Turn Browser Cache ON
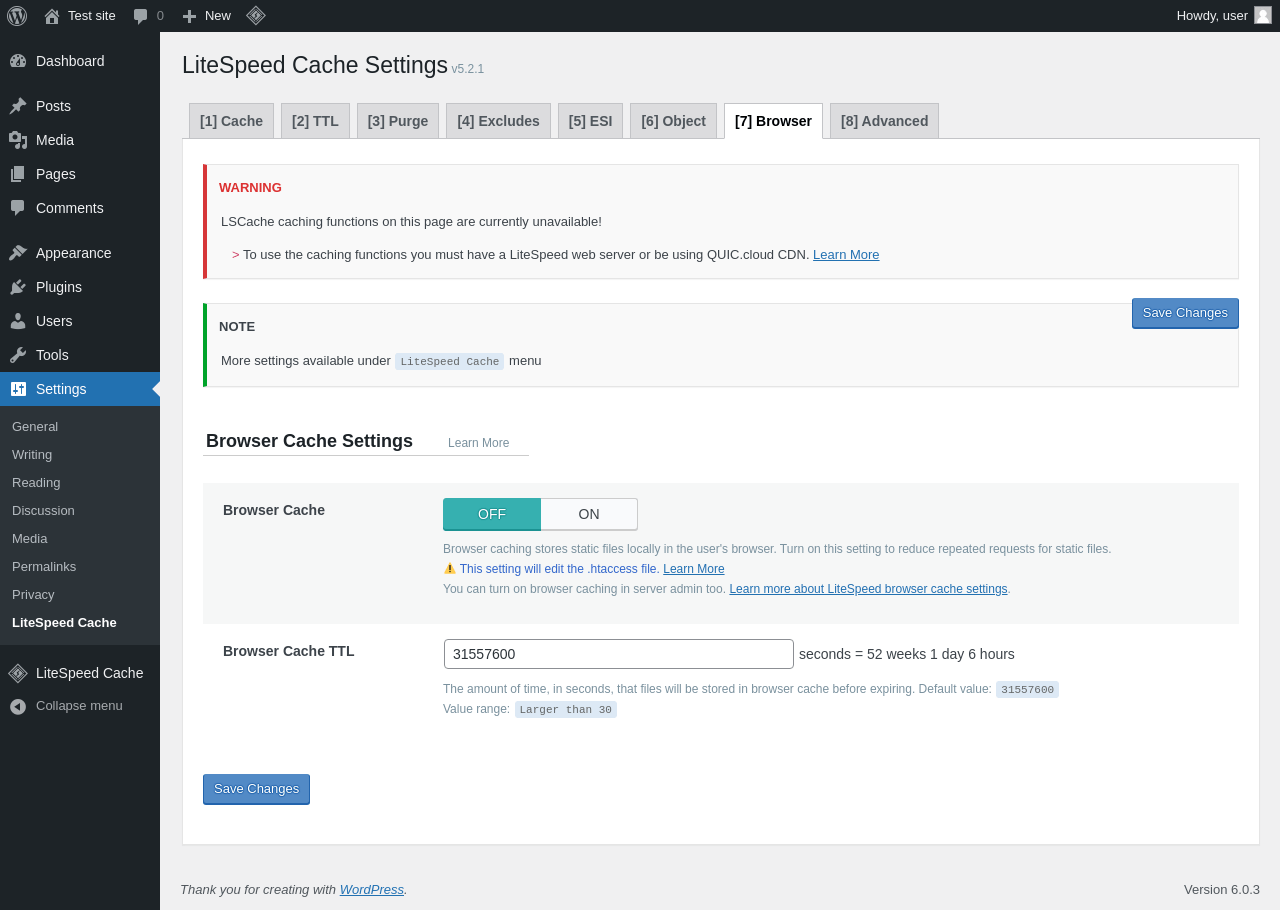This screenshot has height=910, width=1280. (589, 514)
